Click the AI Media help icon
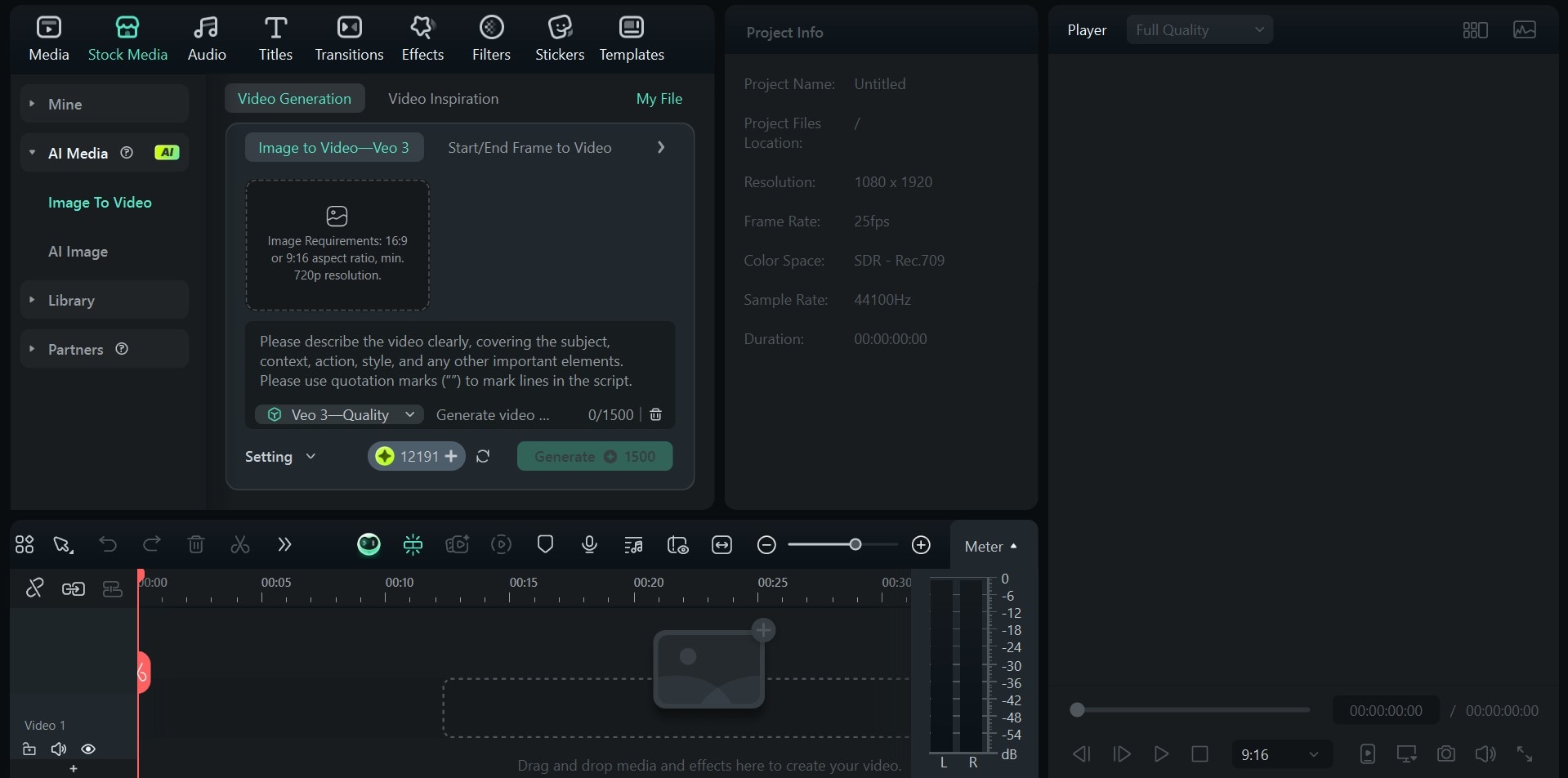Viewport: 1568px width, 778px height. point(127,152)
